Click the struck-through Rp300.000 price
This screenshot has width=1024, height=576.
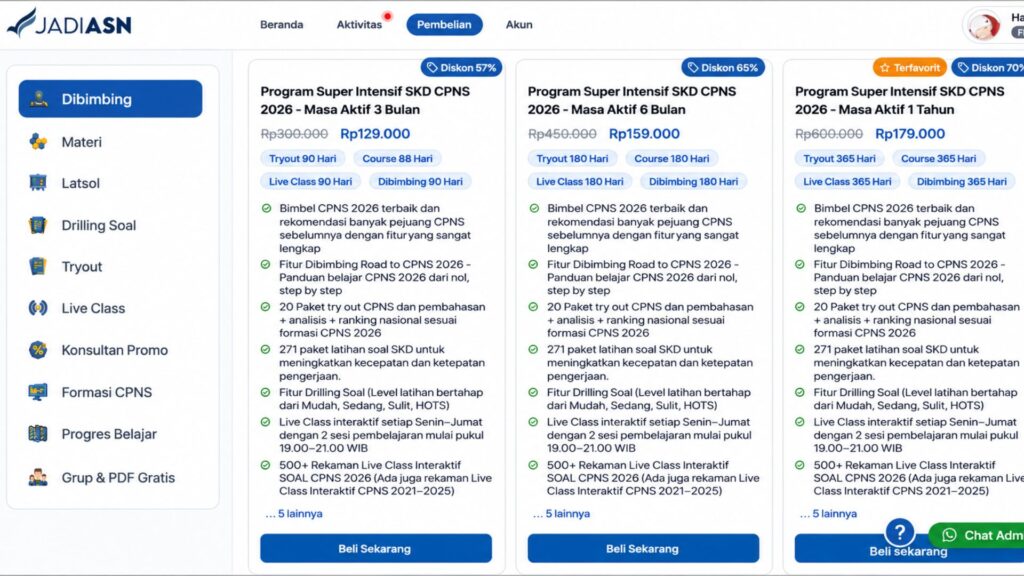point(294,134)
